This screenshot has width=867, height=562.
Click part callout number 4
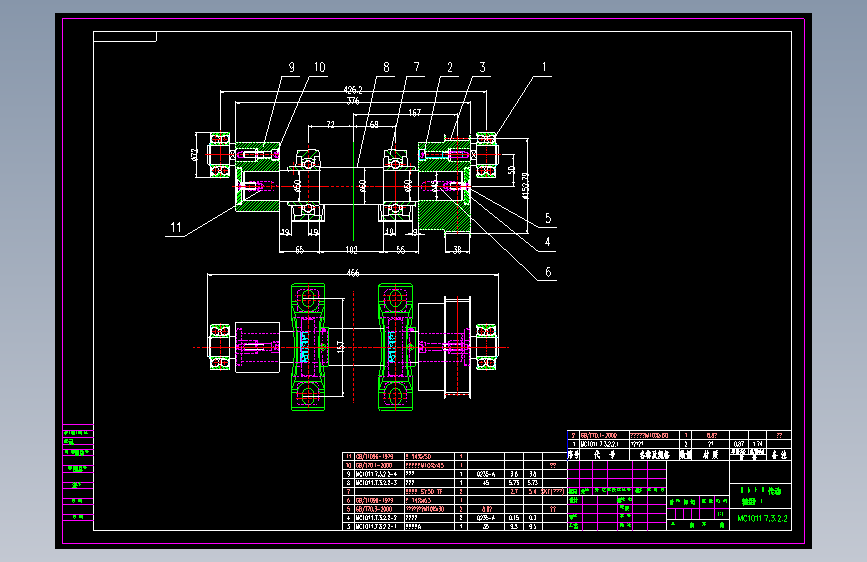pos(547,242)
